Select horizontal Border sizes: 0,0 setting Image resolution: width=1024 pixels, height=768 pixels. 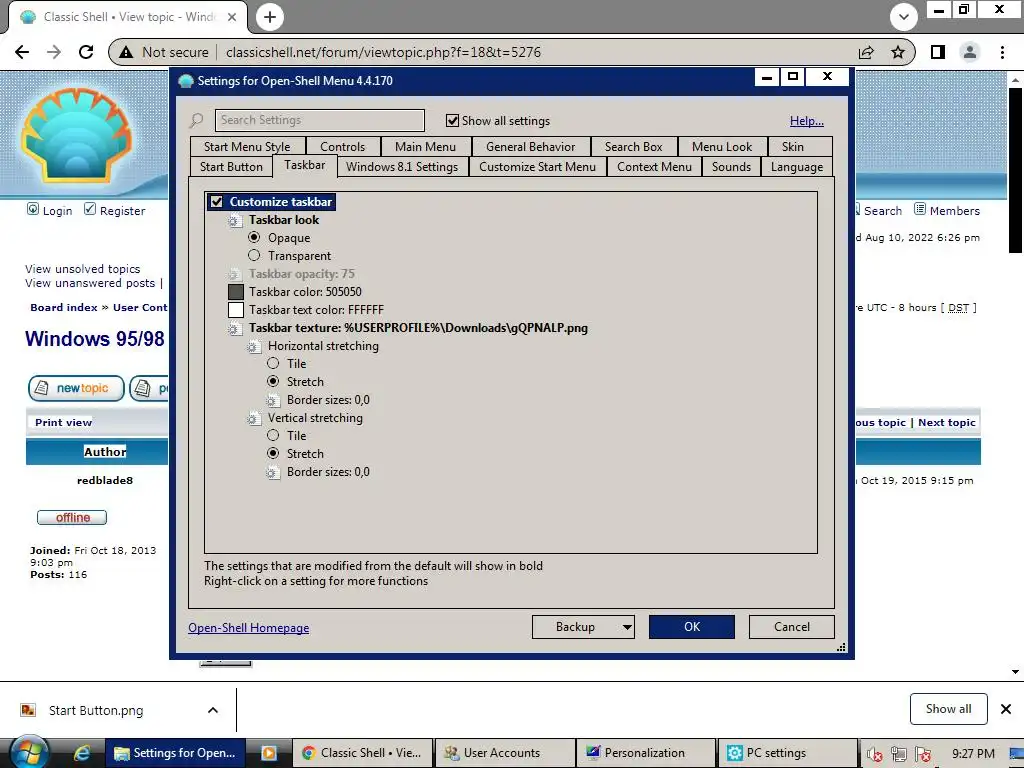click(328, 400)
